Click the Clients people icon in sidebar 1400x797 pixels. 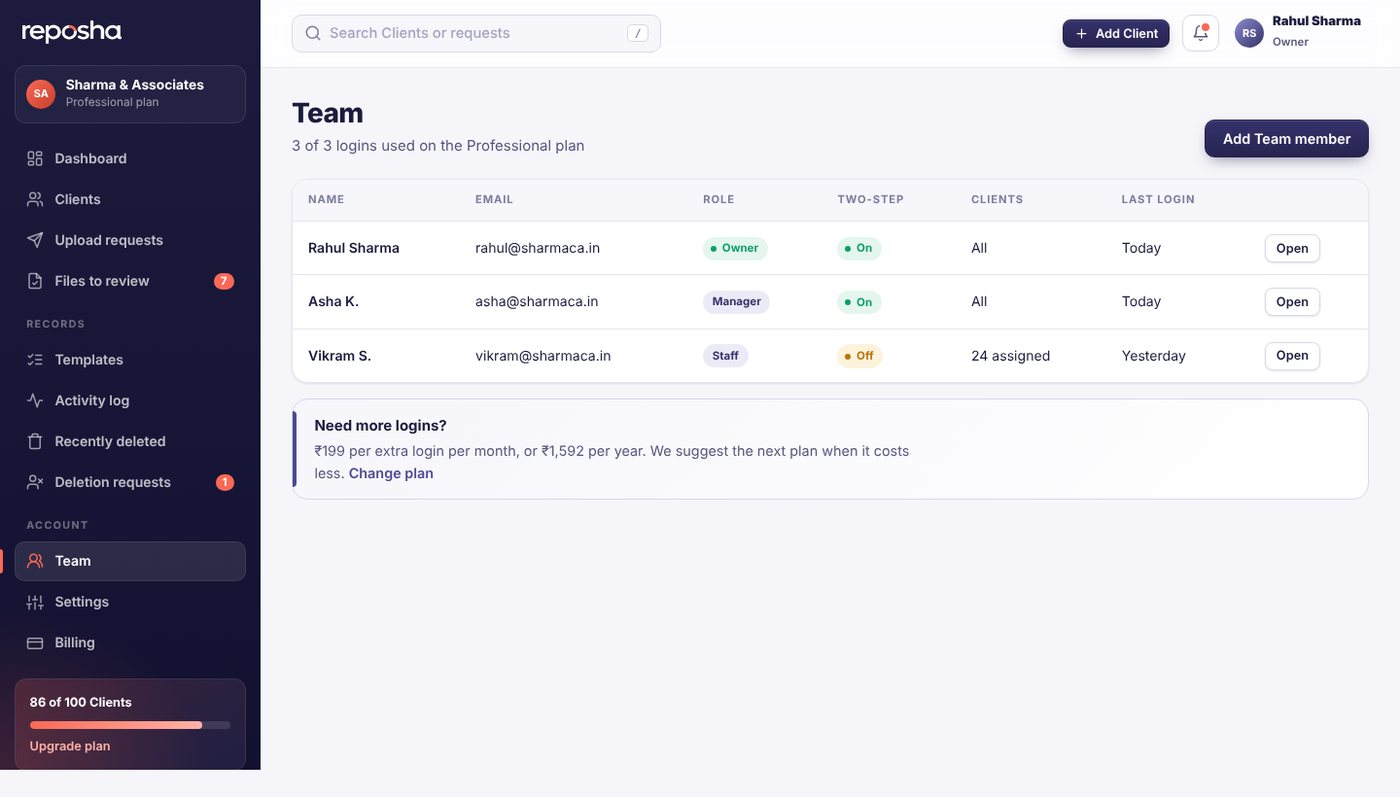[35, 199]
